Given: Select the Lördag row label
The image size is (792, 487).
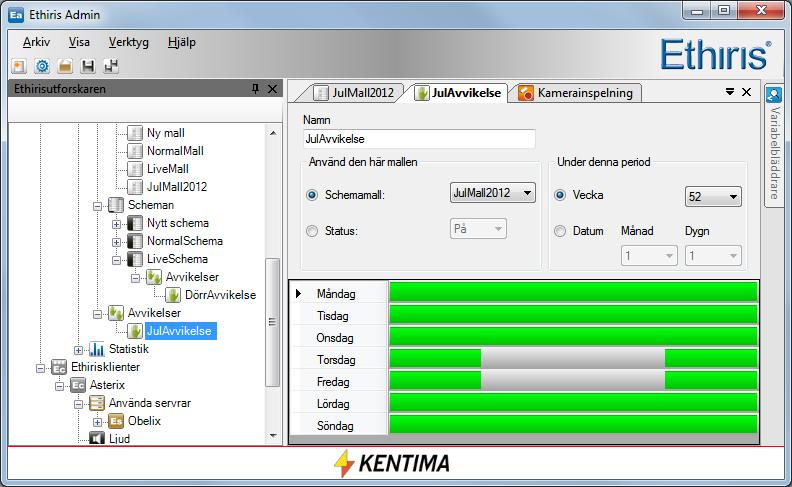Looking at the screenshot, I should (333, 404).
